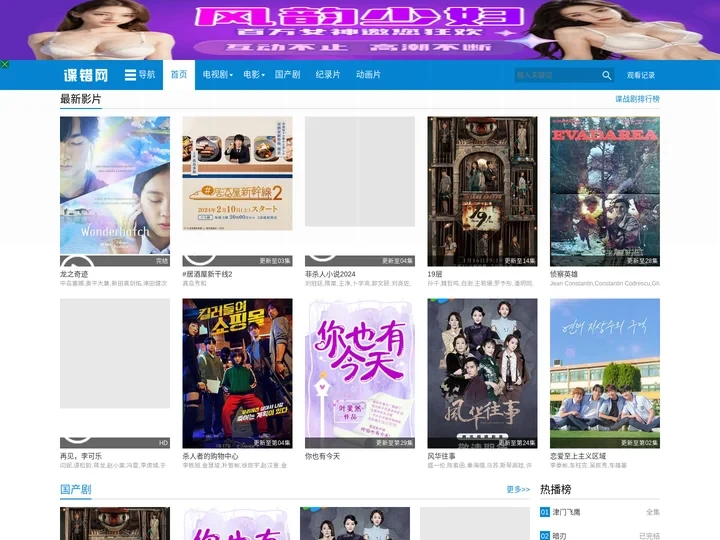
Task: Click the 01 rank badge in 热播榜
Action: tap(545, 512)
